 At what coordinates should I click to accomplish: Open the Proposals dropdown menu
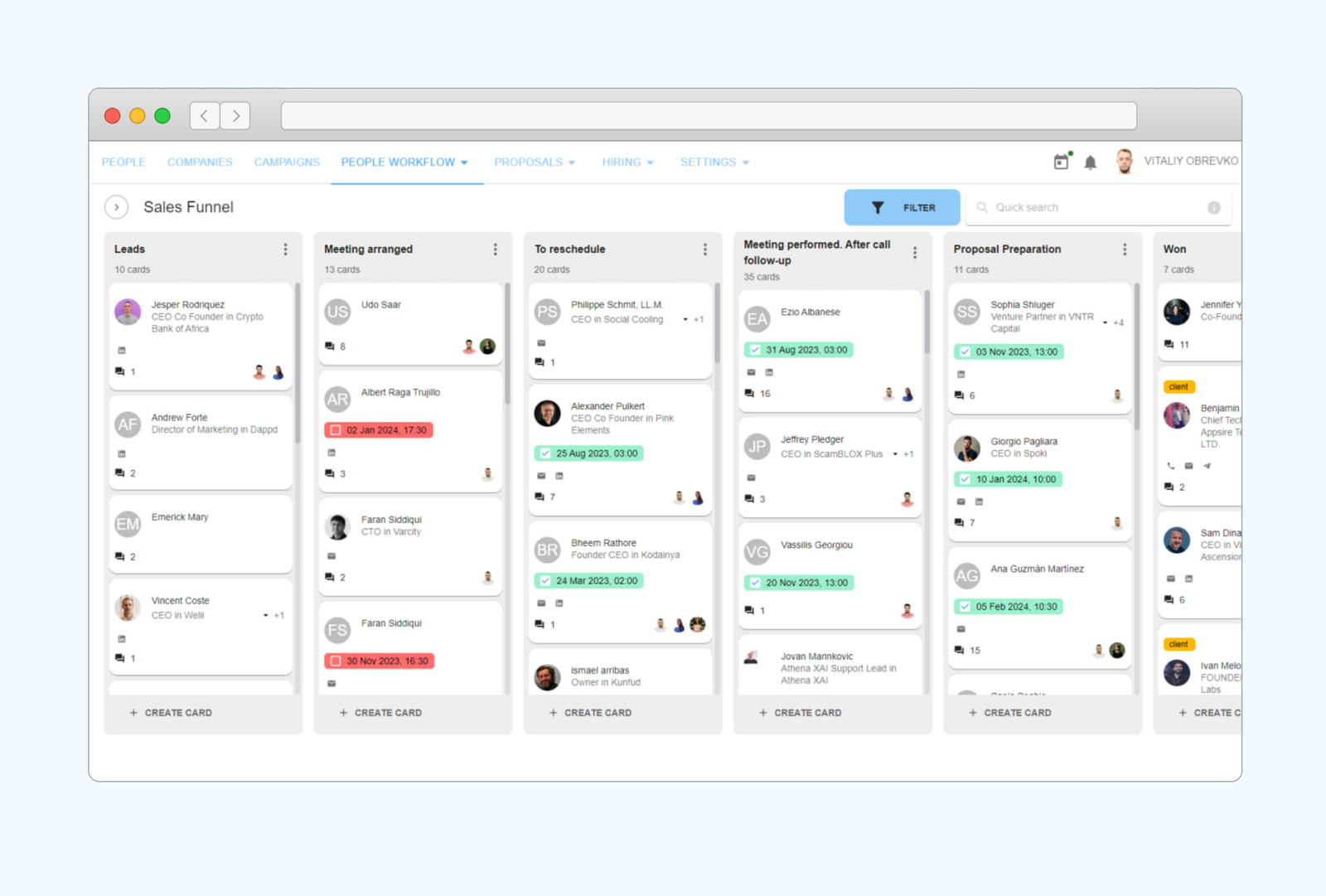coord(535,162)
